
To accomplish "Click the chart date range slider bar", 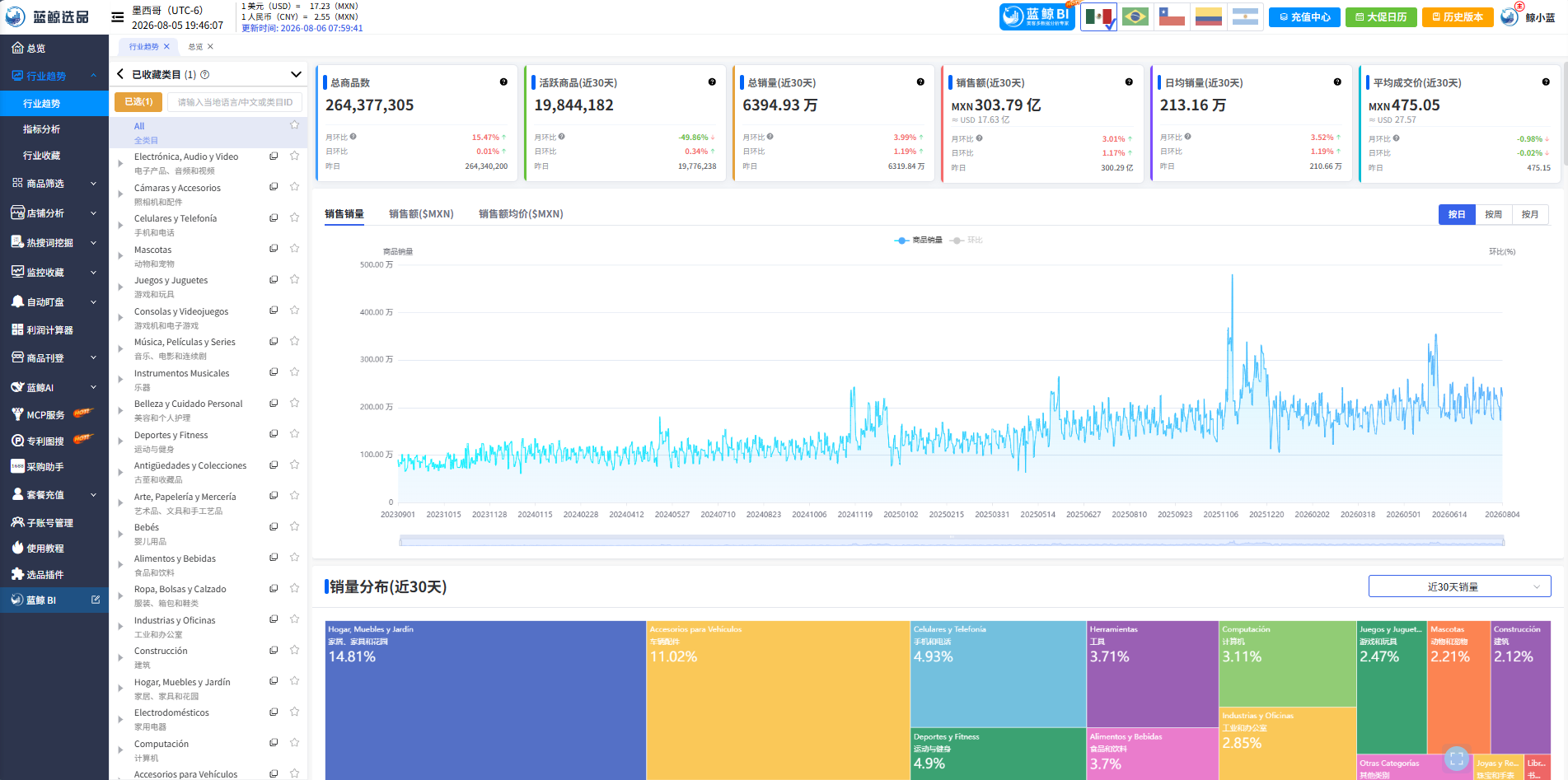I will point(952,540).
